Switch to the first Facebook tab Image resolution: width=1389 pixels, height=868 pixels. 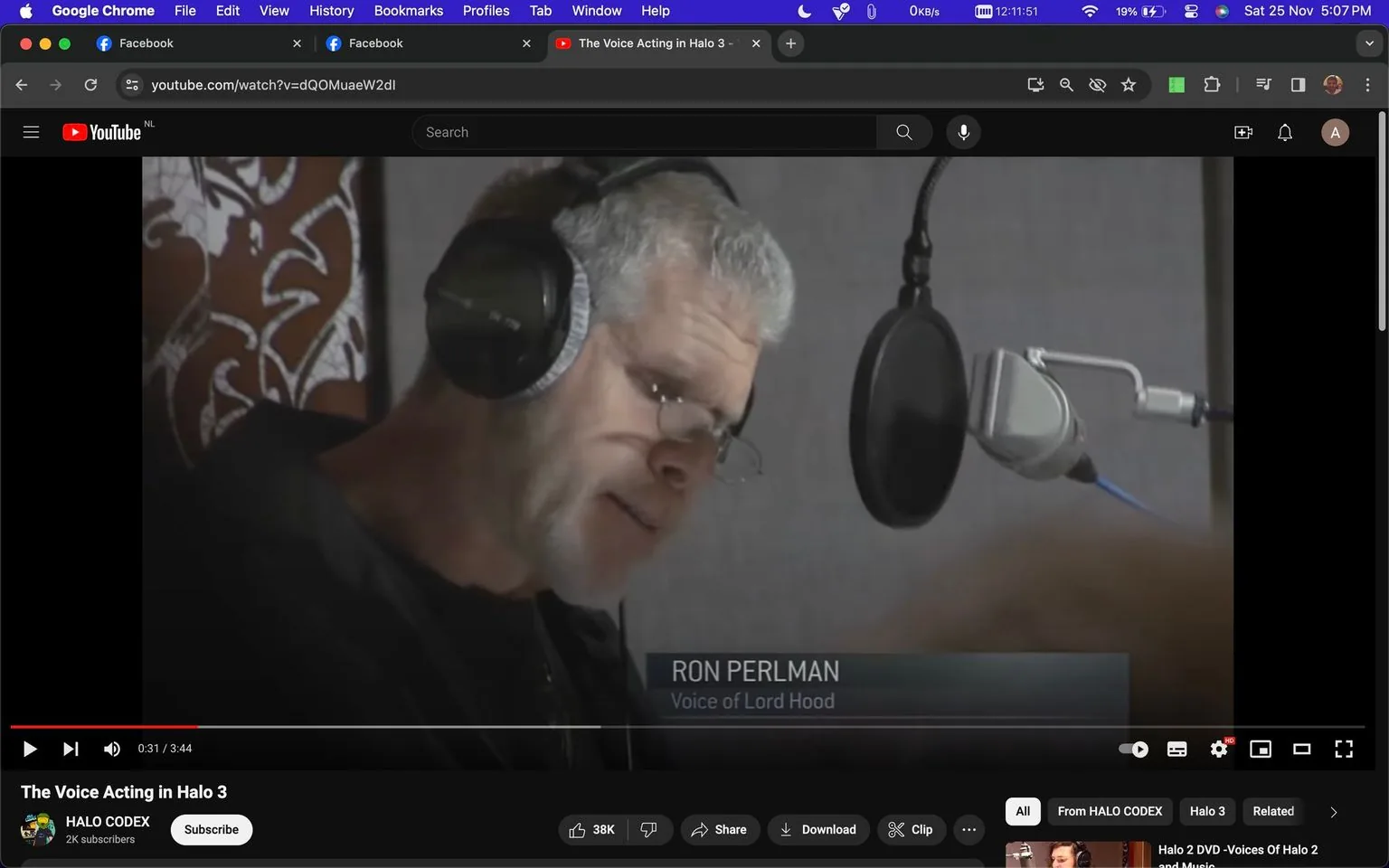(x=181, y=42)
